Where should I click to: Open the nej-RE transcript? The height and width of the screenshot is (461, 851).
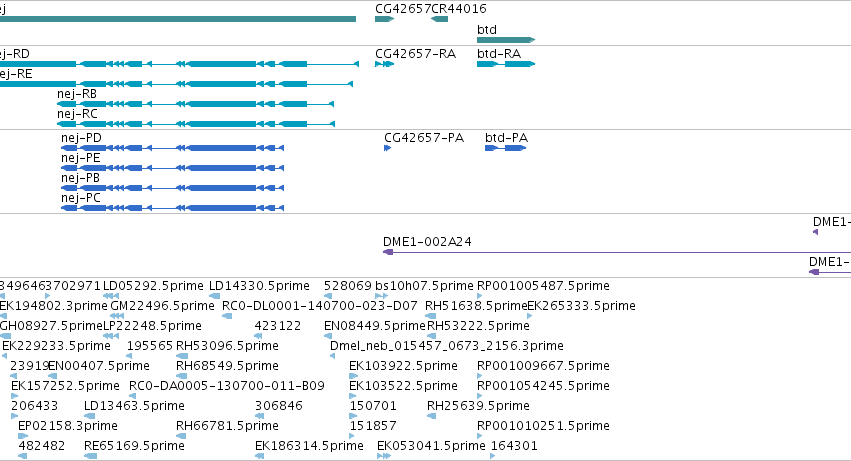[176, 84]
